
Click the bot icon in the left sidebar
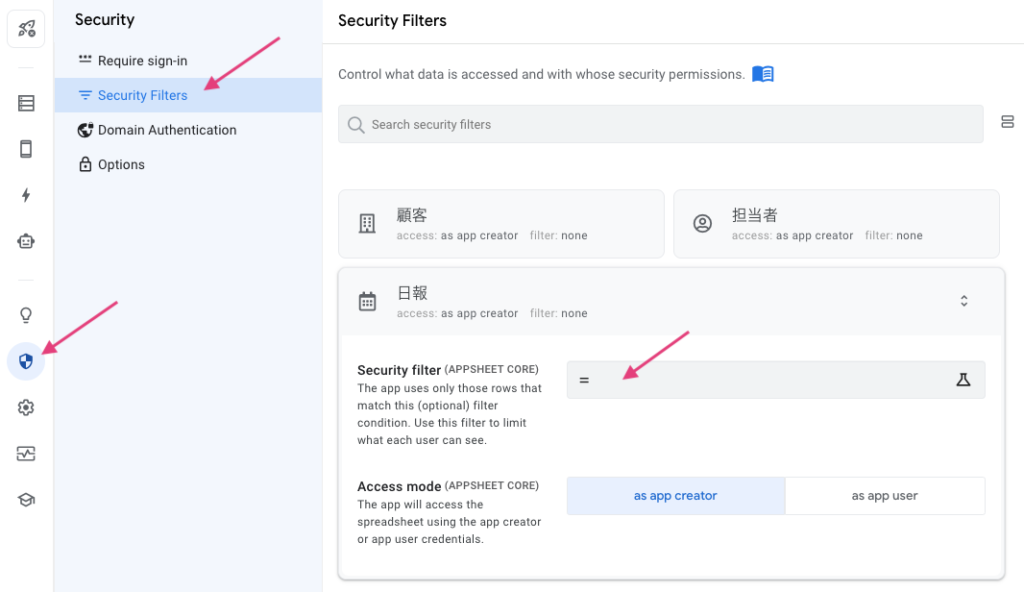pyautogui.click(x=25, y=241)
